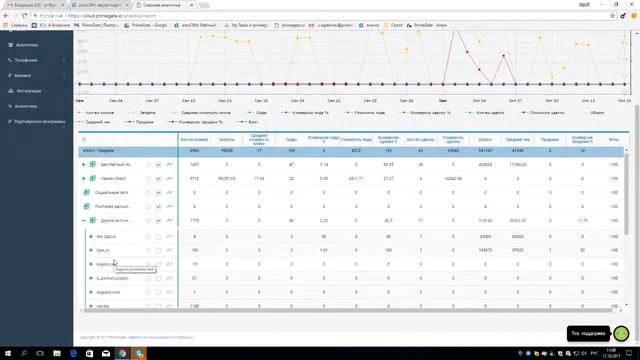This screenshot has width=640, height=360.
Task: Open info icon of Социальные сети row
Action: click(148, 192)
